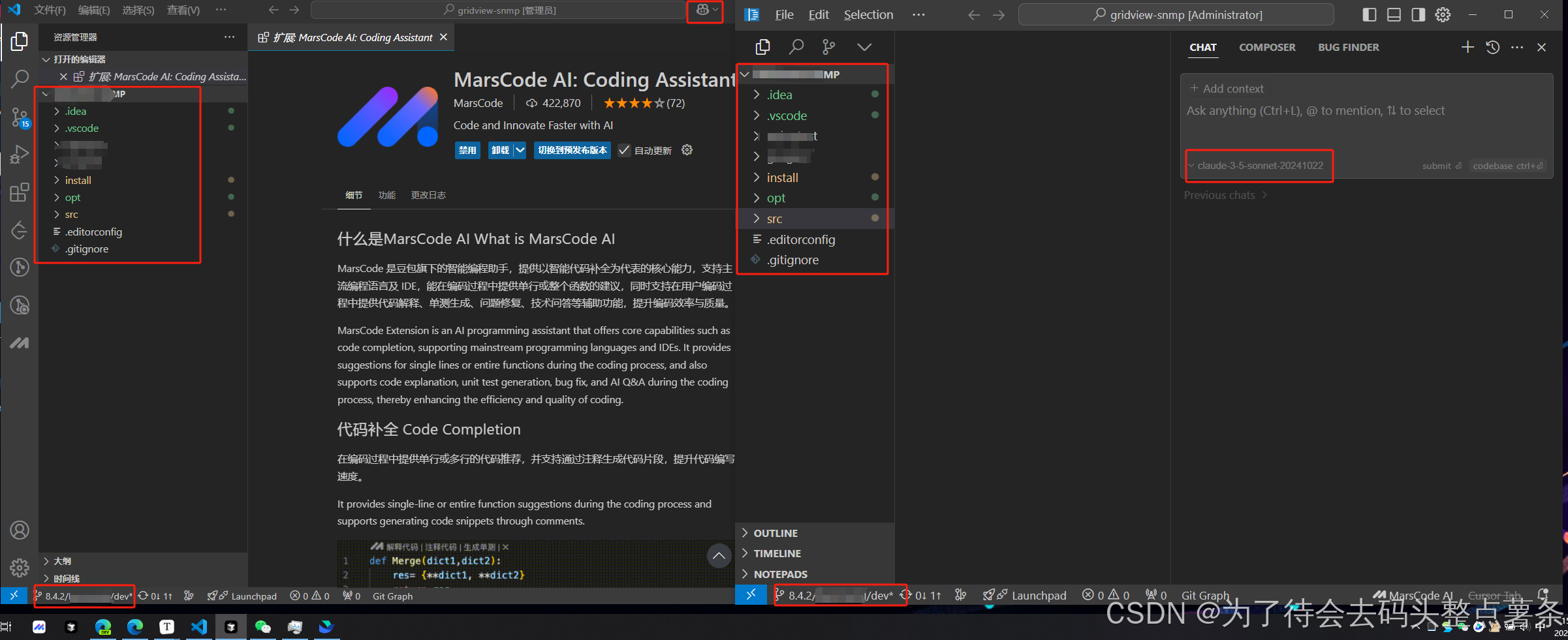Open Manage gear in VS Code activity bar
The height and width of the screenshot is (640, 1568).
pyautogui.click(x=20, y=568)
